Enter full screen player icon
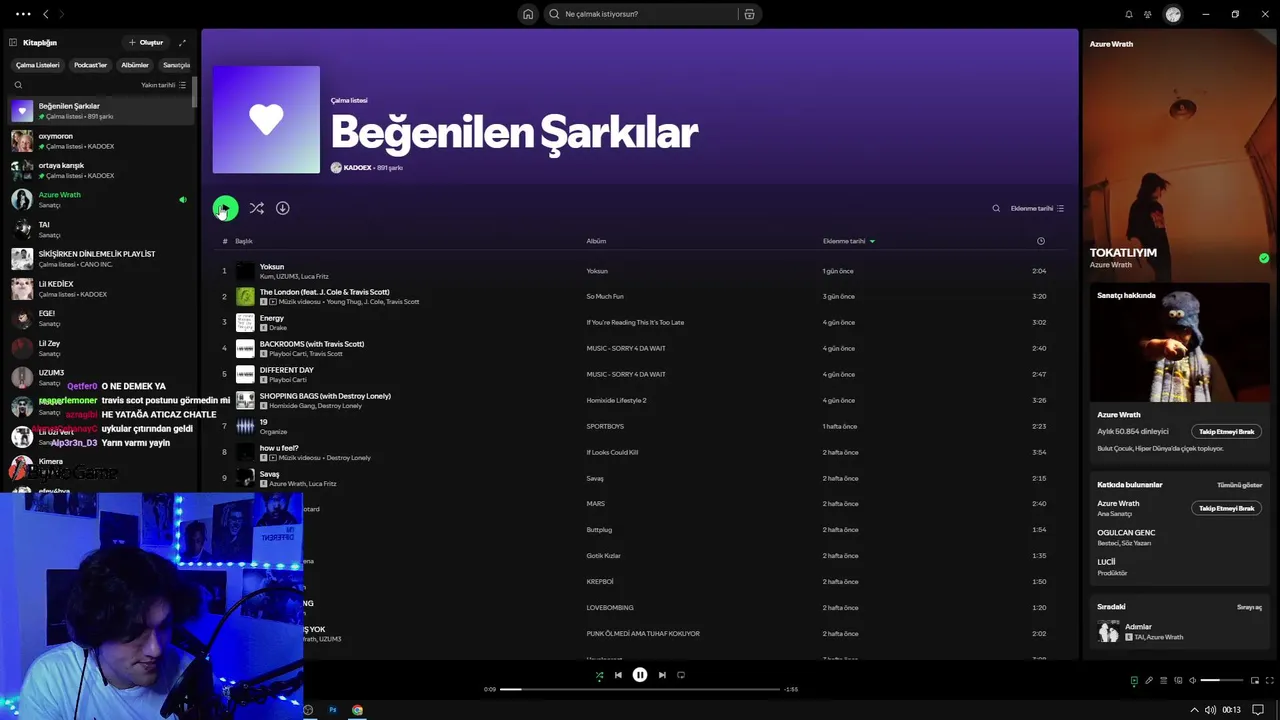1280x720 pixels. tap(1269, 681)
